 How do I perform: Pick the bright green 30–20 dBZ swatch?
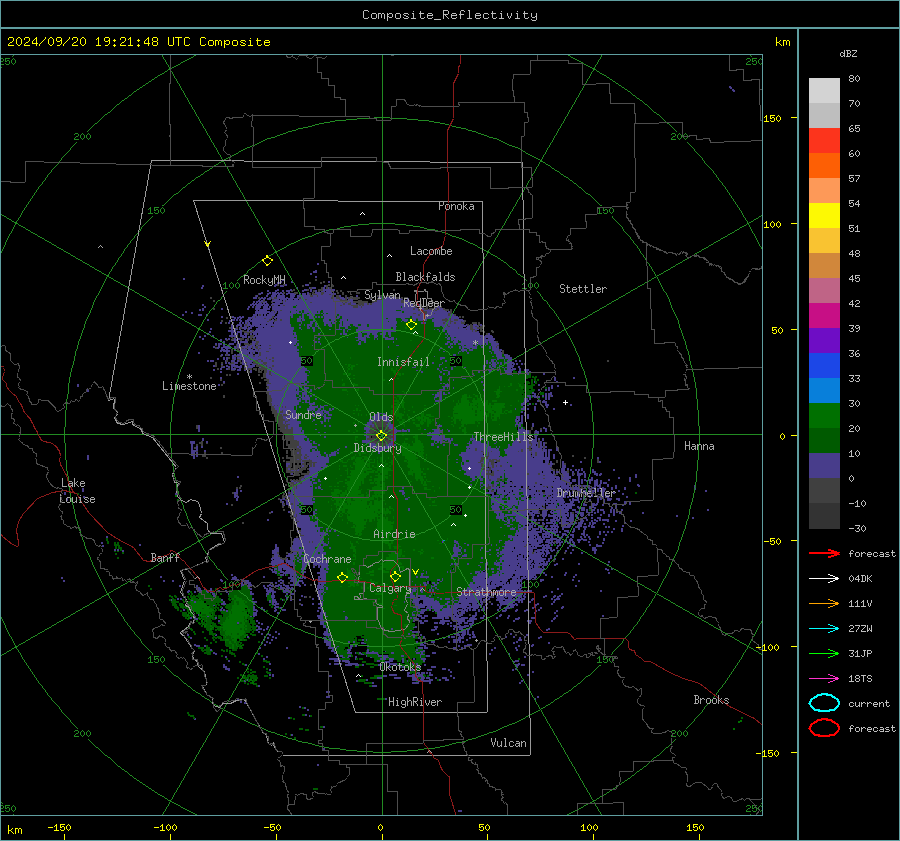pos(824,416)
